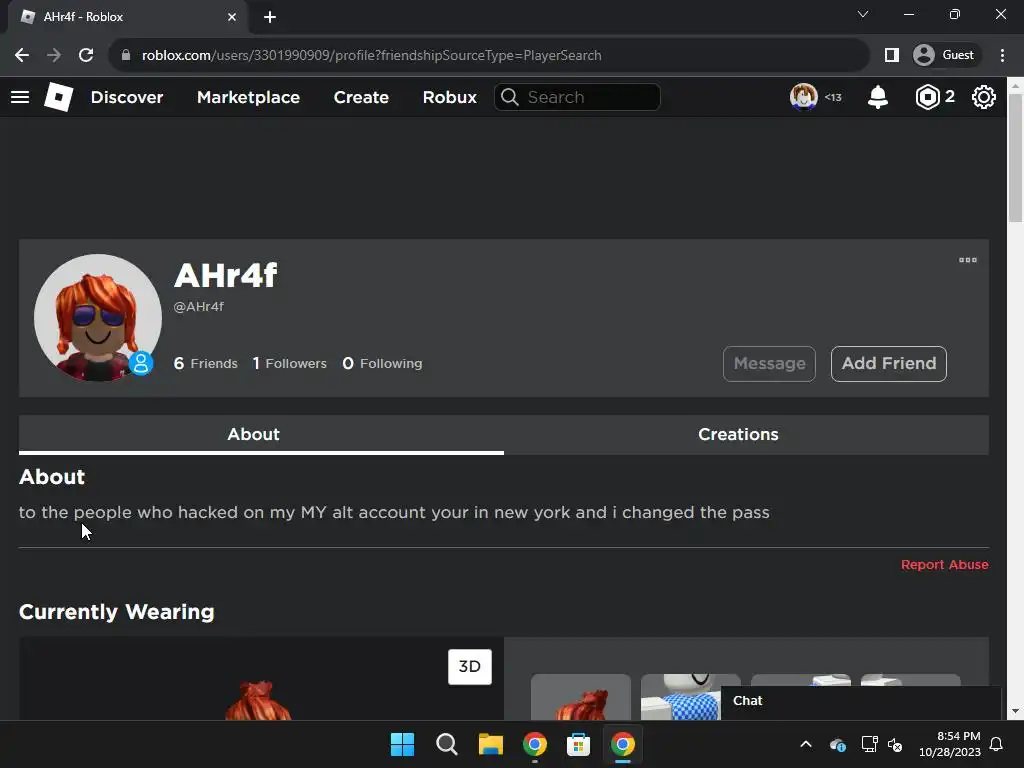Open the Robux balance icon
The width and height of the screenshot is (1024, 768).
927,97
